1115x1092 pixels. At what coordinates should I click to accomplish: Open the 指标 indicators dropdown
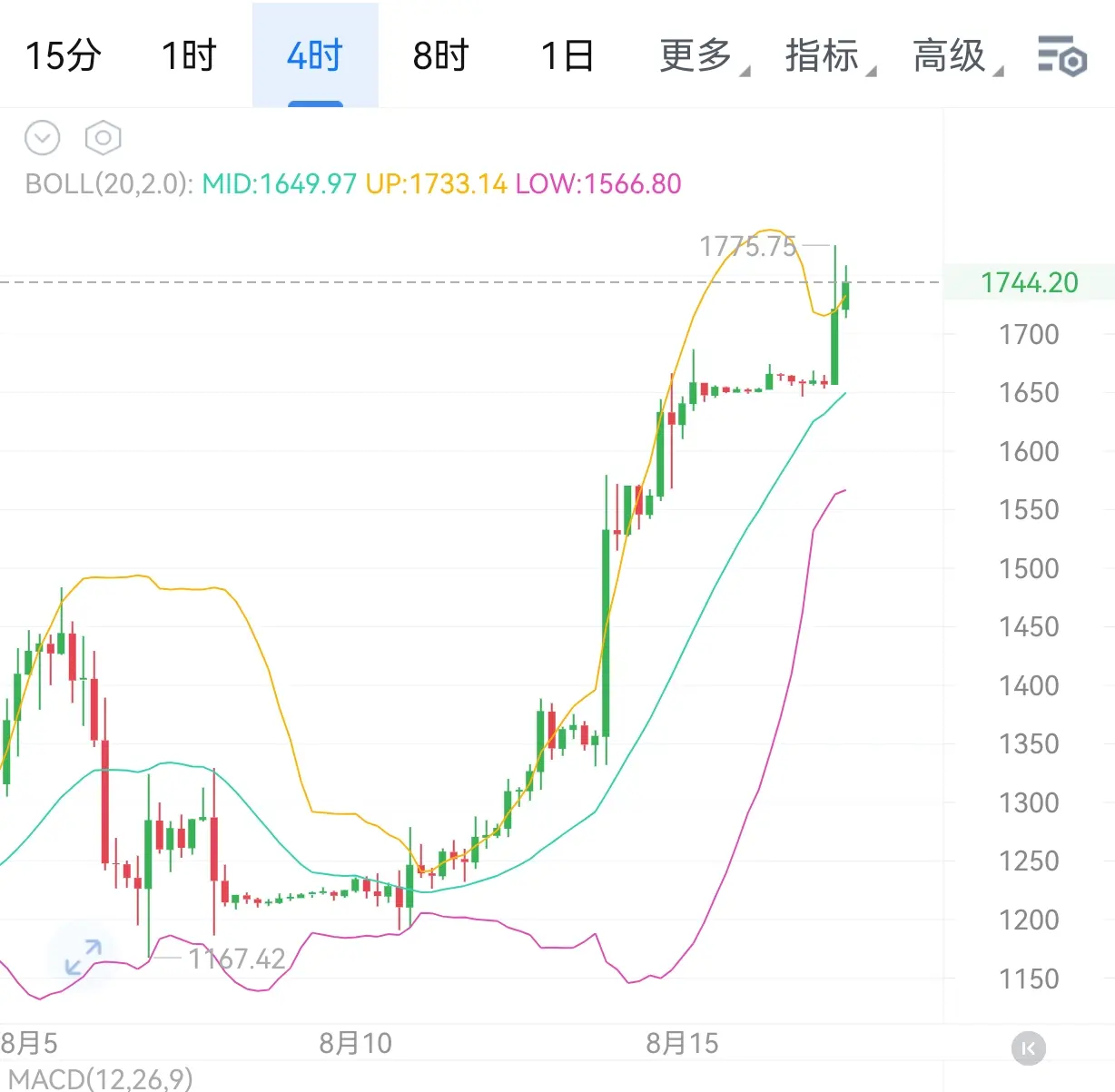pos(829,55)
